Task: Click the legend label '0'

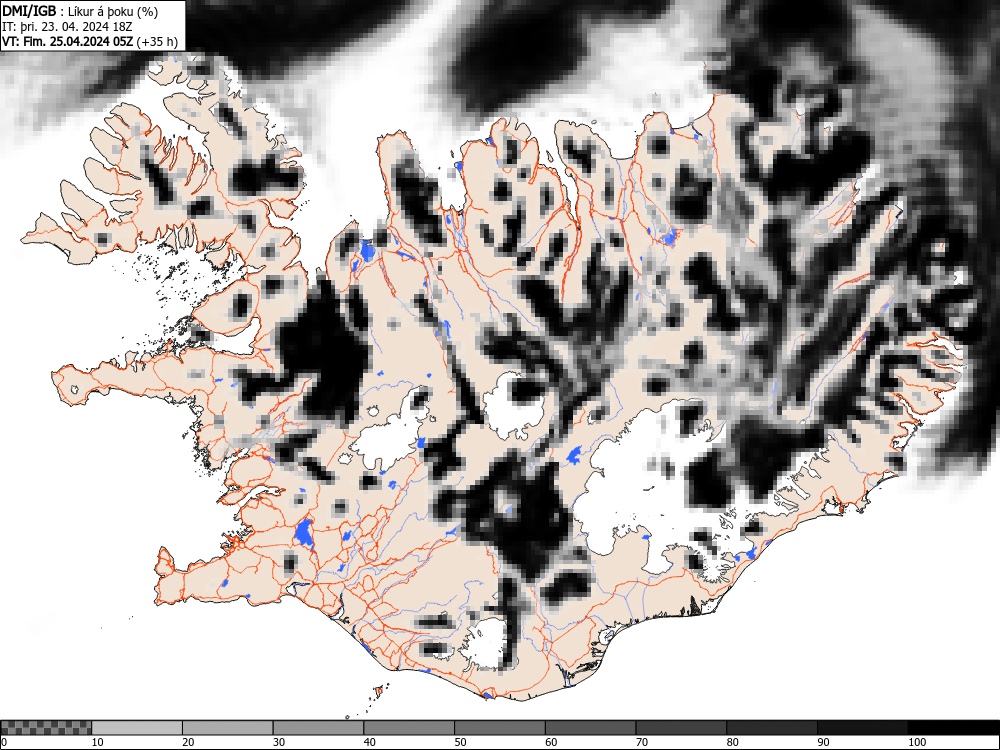Action: point(4,742)
